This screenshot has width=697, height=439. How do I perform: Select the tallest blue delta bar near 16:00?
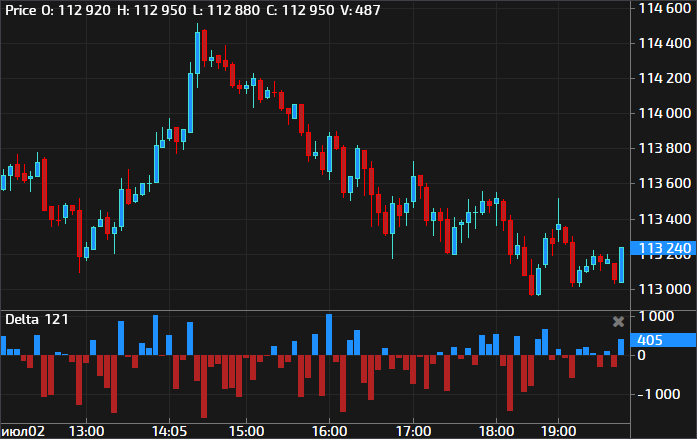point(328,334)
